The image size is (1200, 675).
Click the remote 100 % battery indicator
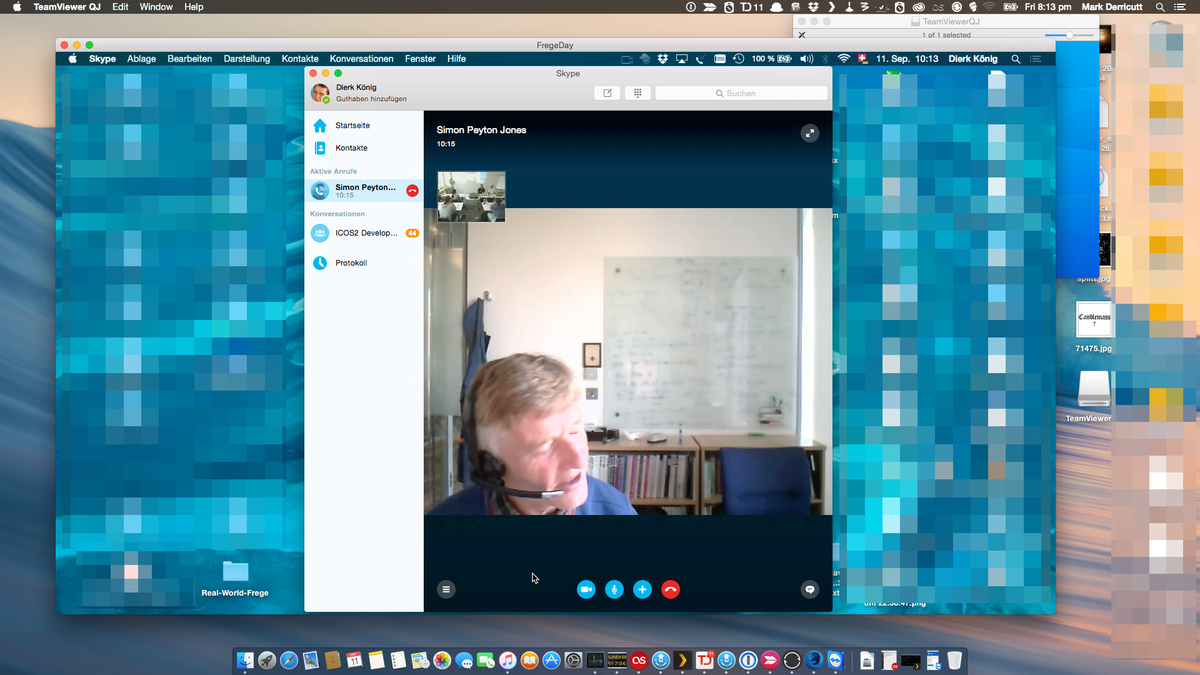pos(772,59)
